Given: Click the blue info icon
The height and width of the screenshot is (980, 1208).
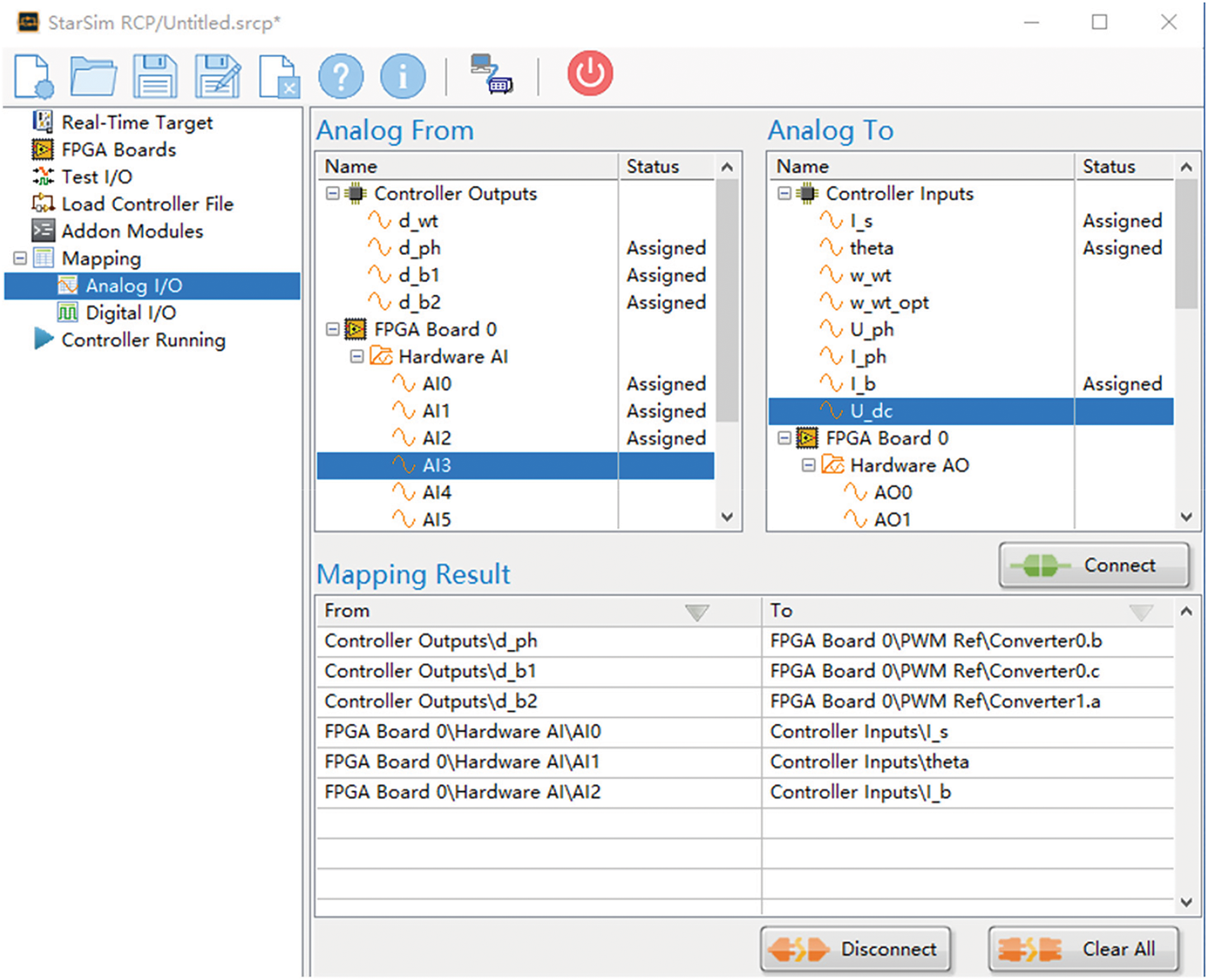Looking at the screenshot, I should coord(402,76).
